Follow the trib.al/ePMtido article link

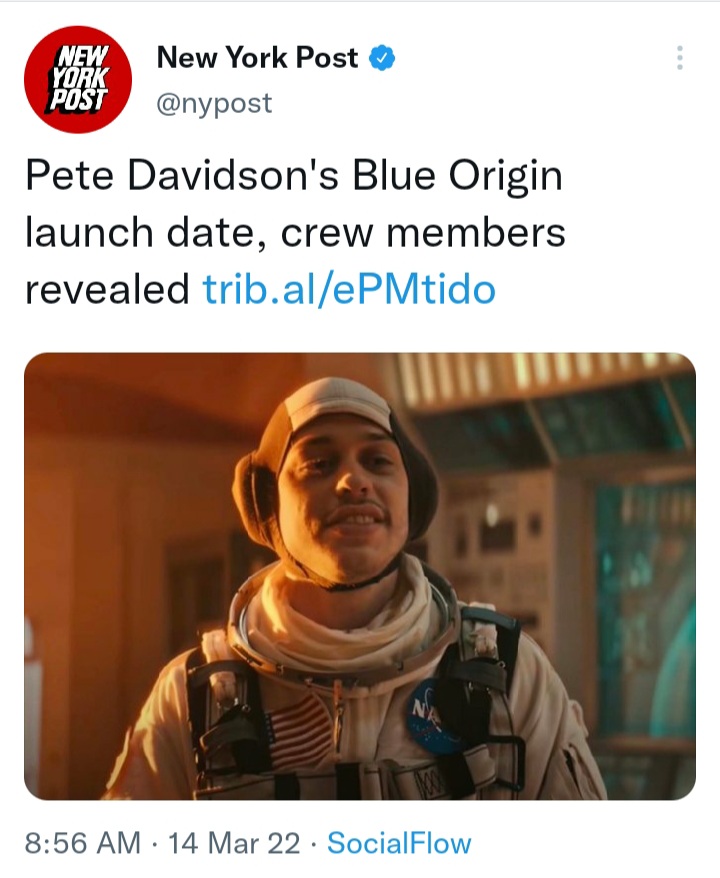pyautogui.click(x=349, y=289)
